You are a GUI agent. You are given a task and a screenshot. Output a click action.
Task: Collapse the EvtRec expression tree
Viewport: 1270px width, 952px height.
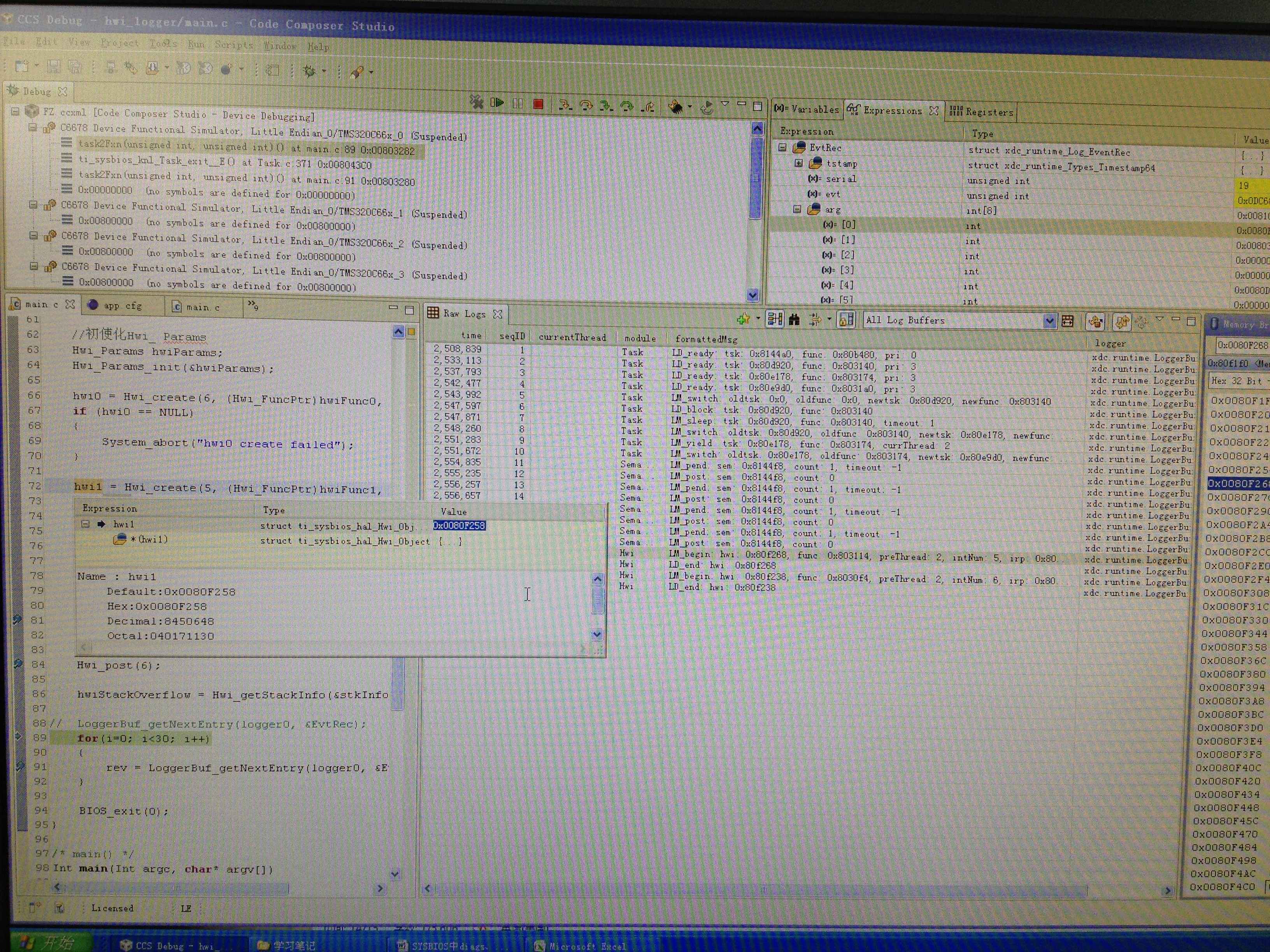782,147
